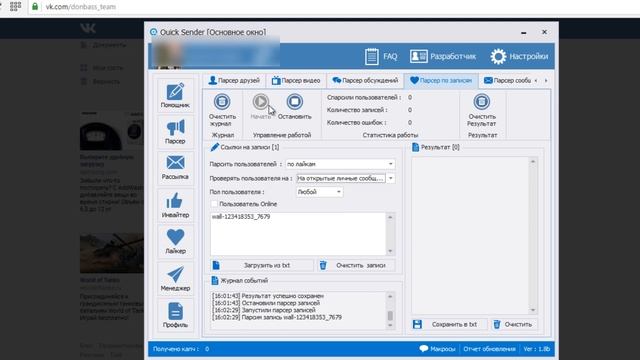Click log line Остановили парсер записей
This screenshot has height=360, width=640.
[x=266, y=303]
